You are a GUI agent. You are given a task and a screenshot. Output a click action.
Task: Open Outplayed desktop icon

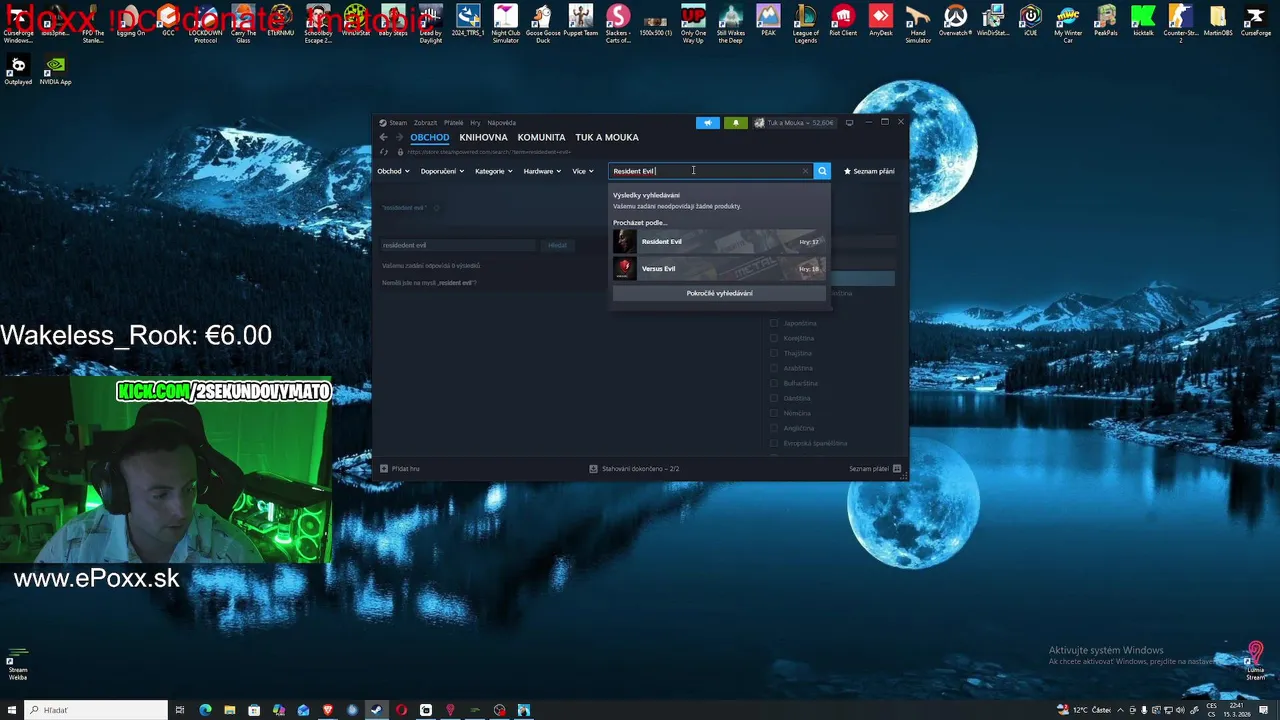pyautogui.click(x=18, y=71)
